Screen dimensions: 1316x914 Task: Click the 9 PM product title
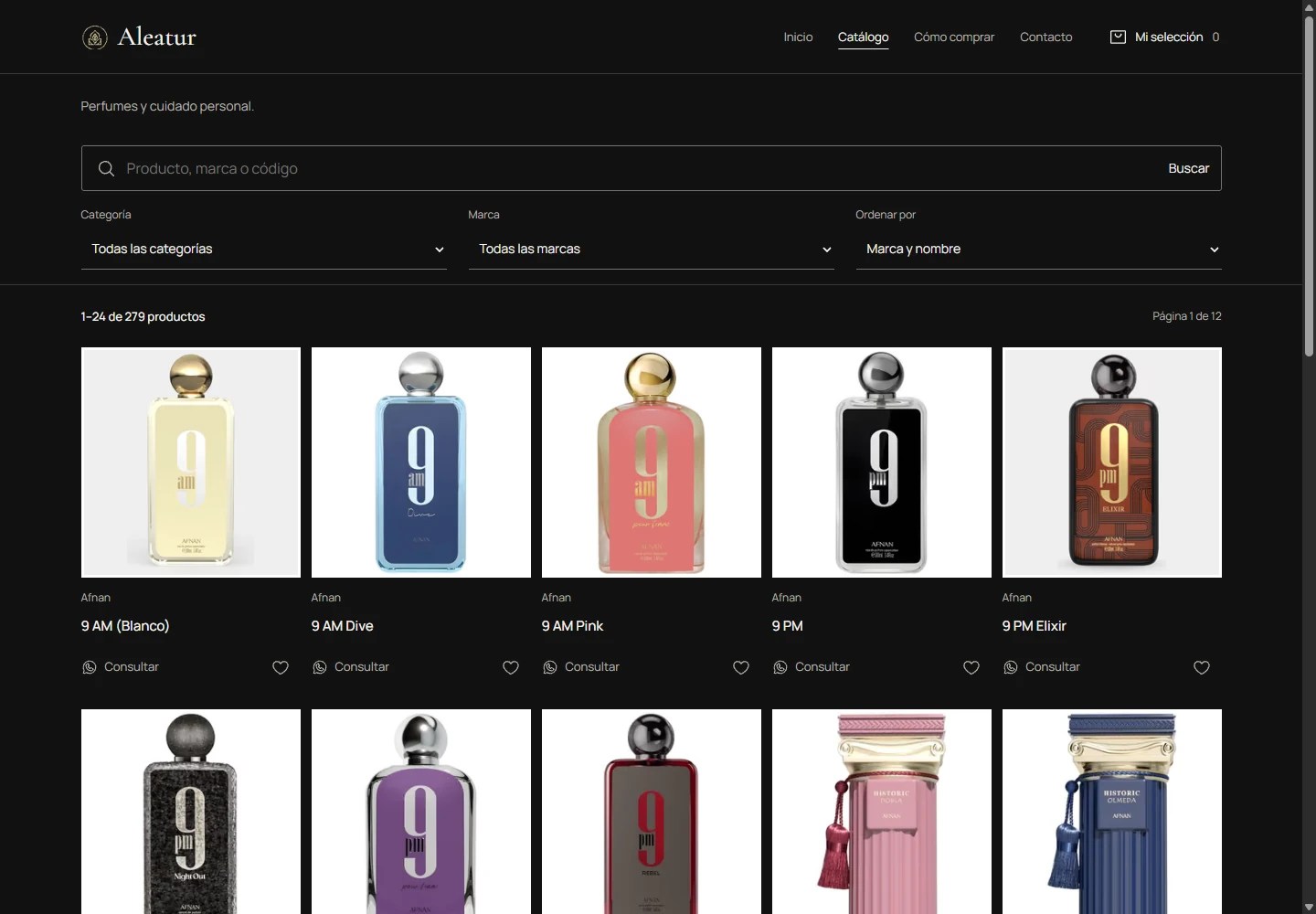[x=788, y=626]
